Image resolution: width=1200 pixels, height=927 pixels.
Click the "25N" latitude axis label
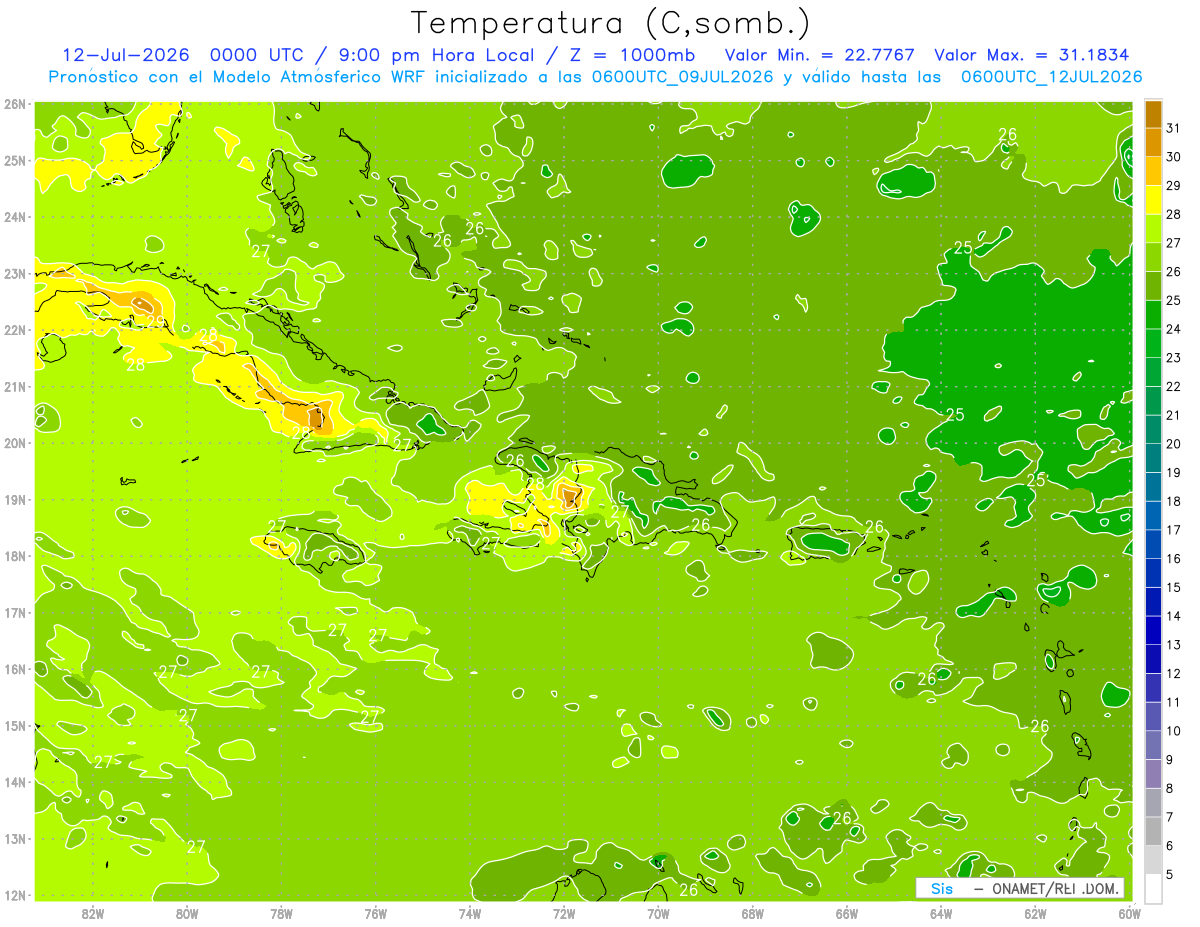[14, 161]
